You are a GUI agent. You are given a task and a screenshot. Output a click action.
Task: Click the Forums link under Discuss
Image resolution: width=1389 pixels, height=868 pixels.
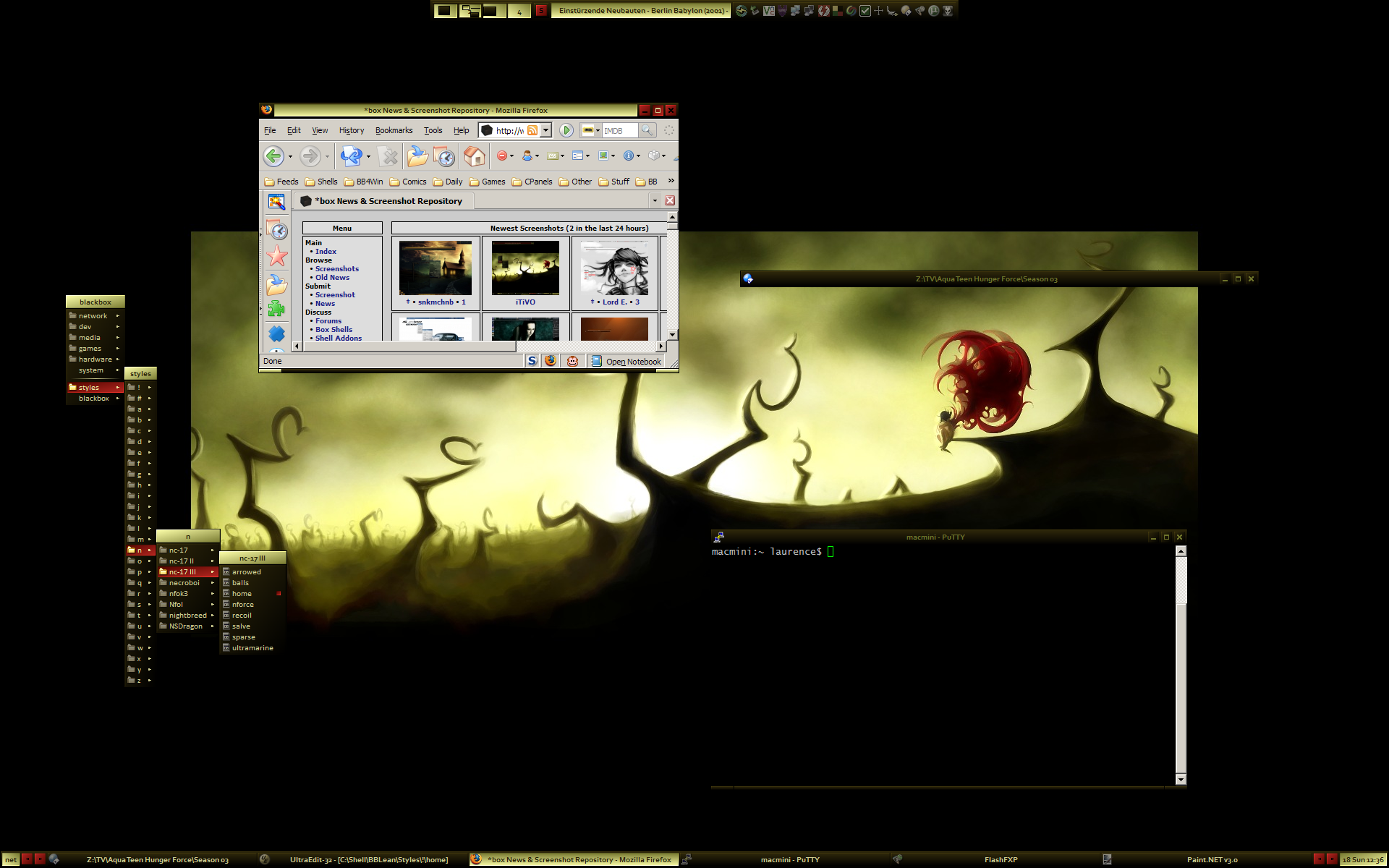[x=328, y=320]
